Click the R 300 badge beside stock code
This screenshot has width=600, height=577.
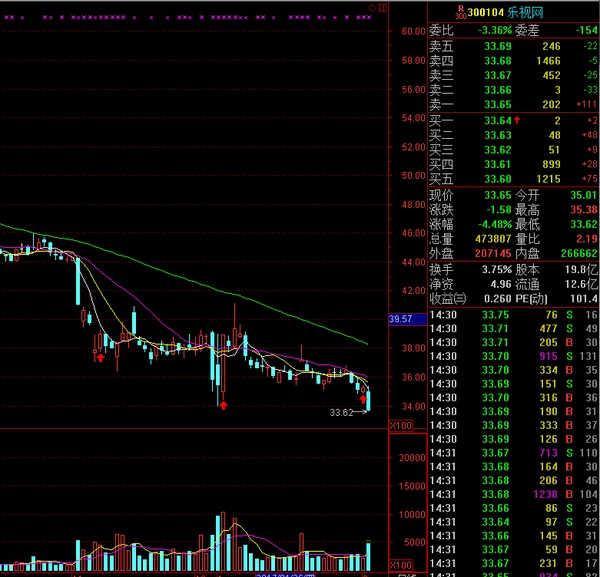[x=461, y=12]
